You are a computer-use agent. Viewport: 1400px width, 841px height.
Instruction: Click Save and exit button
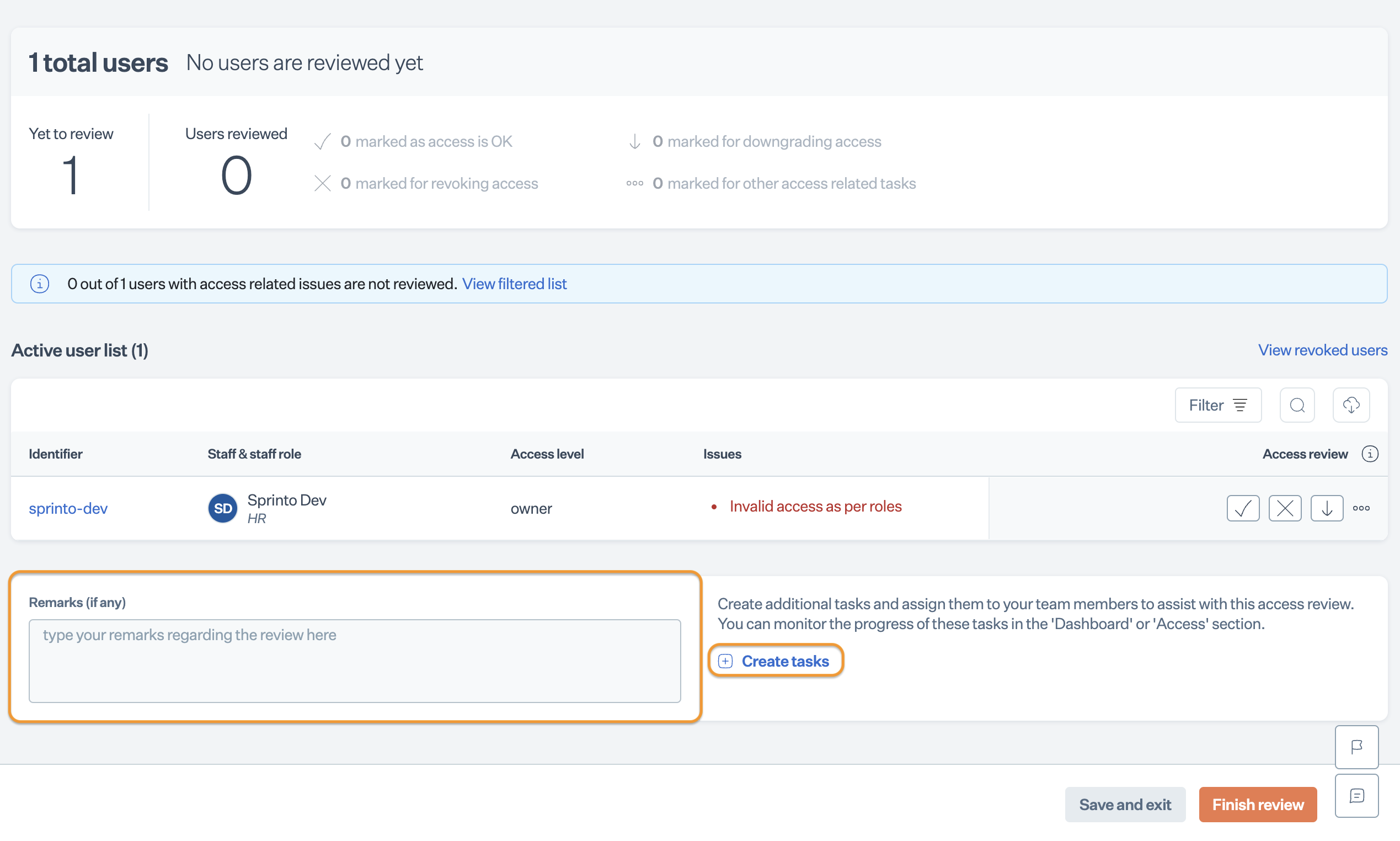tap(1125, 804)
